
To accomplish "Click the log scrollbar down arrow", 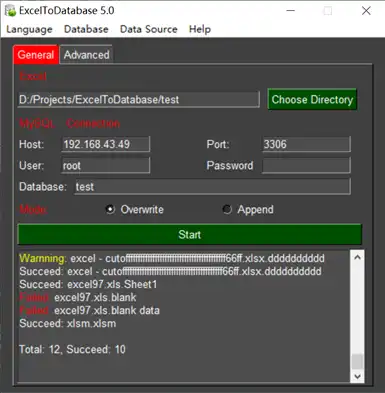I will [x=357, y=376].
